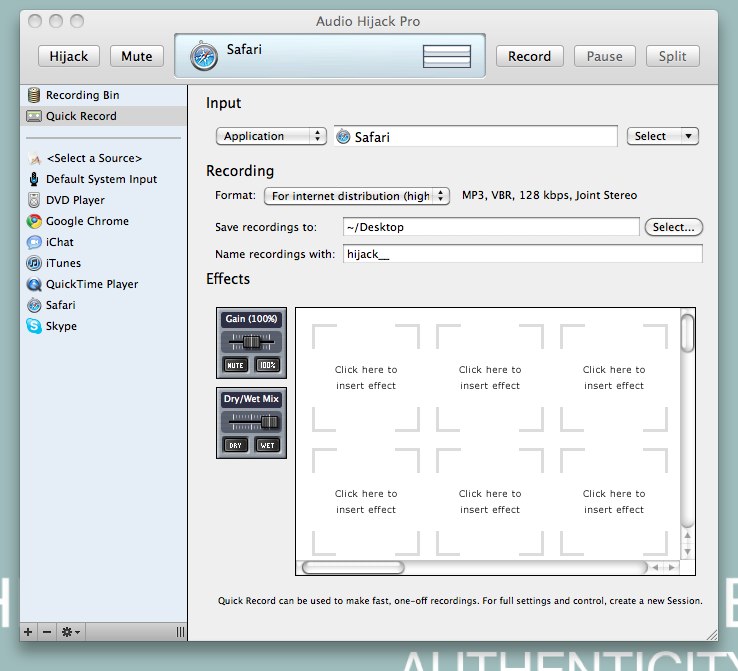Click Select... to choose save folder

pos(674,227)
